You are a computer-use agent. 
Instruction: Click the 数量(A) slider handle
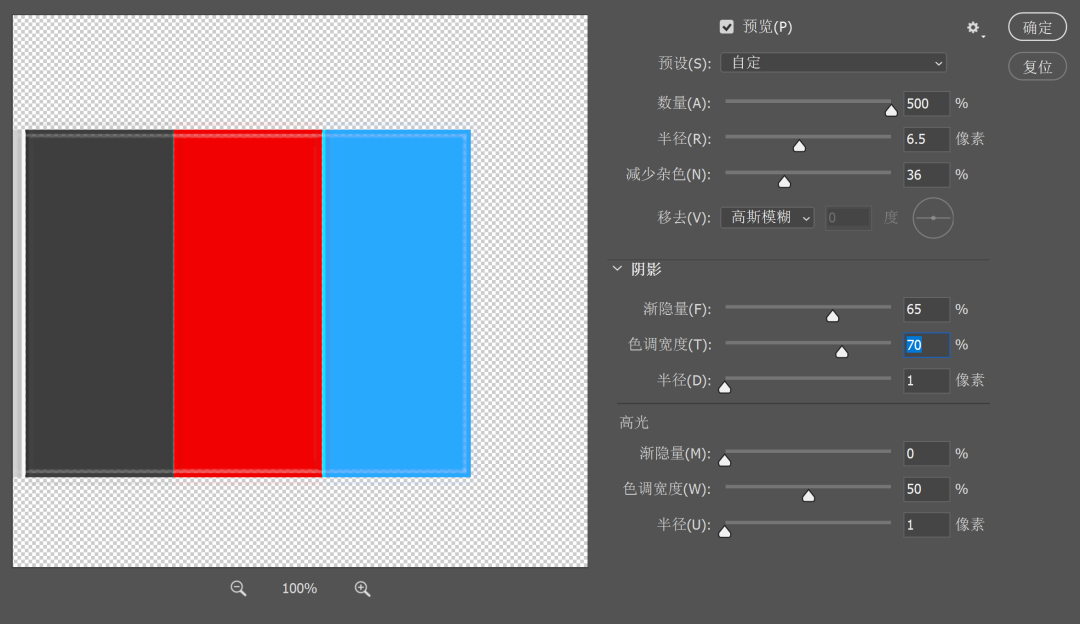point(891,110)
